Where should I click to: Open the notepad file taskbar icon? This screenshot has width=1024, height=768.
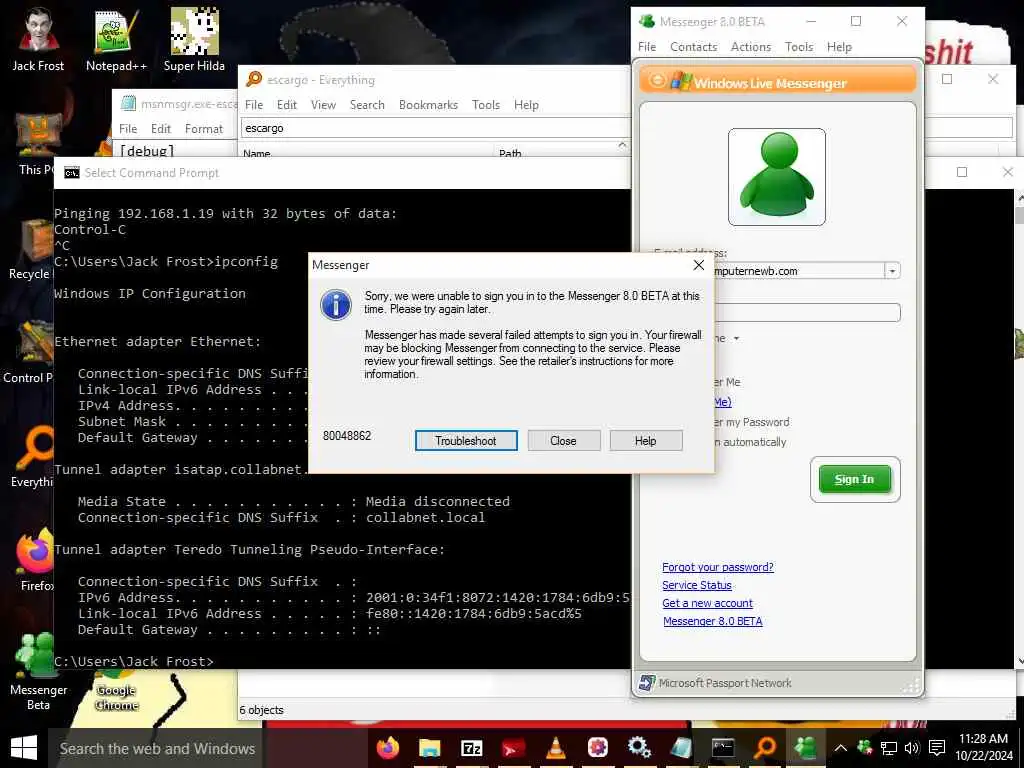point(681,748)
